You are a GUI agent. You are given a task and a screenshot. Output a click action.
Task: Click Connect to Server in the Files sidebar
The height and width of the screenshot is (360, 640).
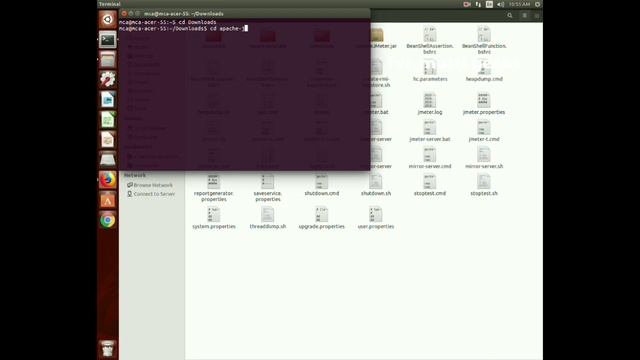[x=151, y=194]
